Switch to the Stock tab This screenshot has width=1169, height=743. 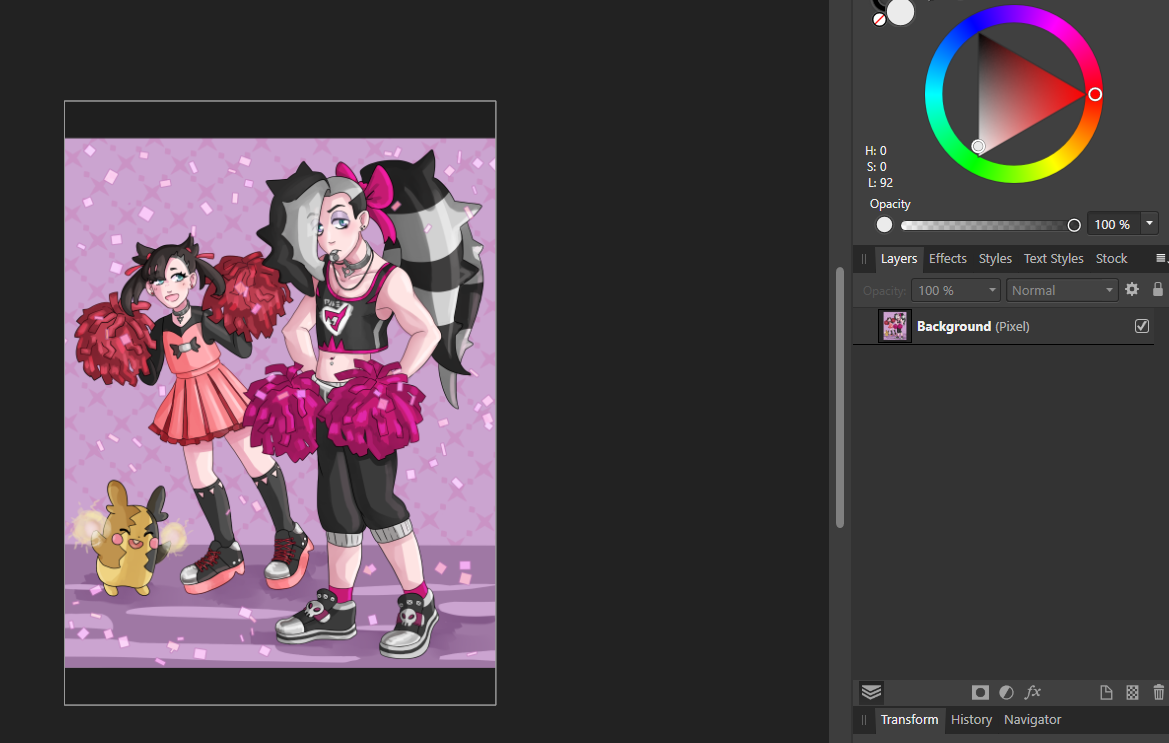(x=1112, y=259)
